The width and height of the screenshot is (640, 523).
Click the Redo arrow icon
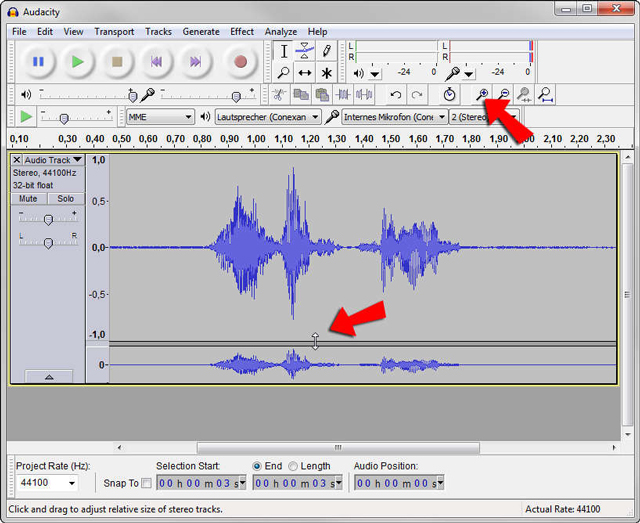pyautogui.click(x=417, y=95)
